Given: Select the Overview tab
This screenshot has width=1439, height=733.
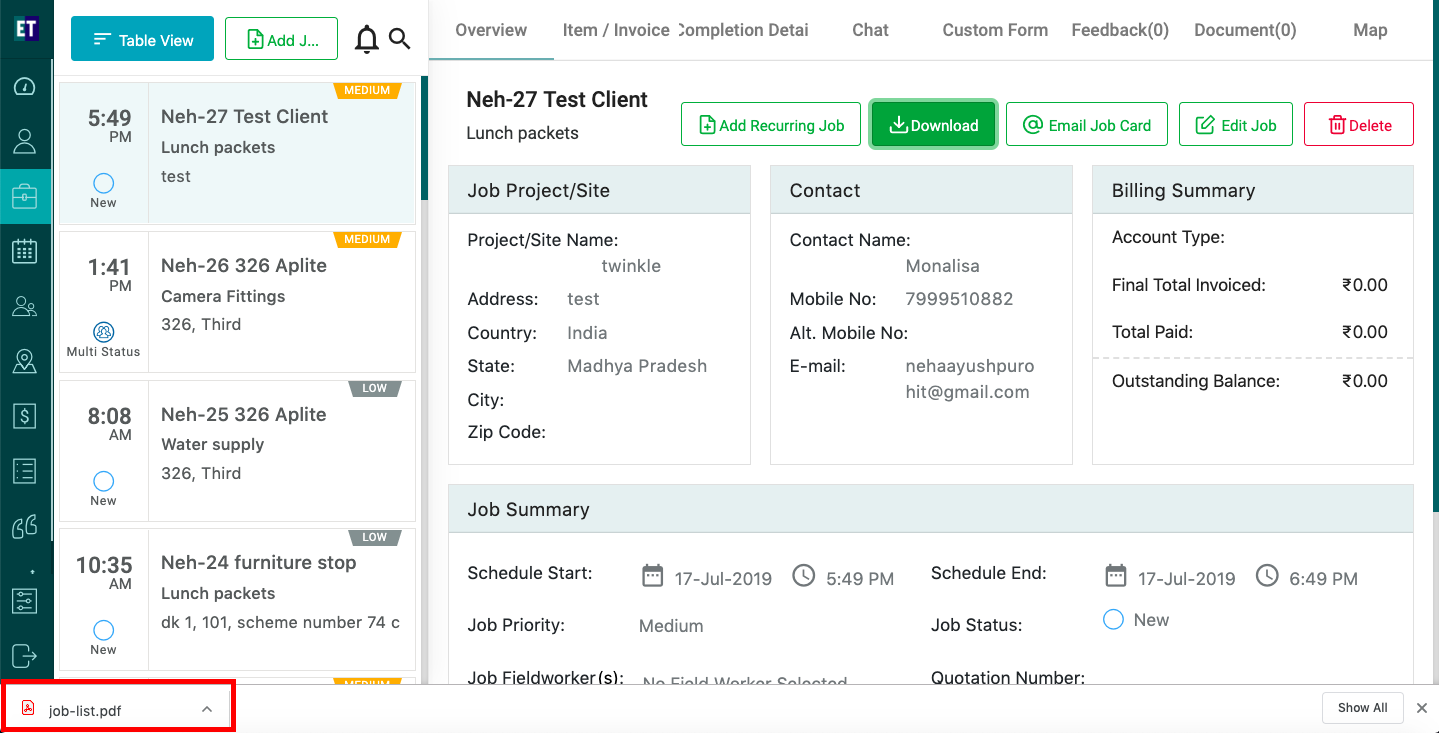Looking at the screenshot, I should coord(491,30).
